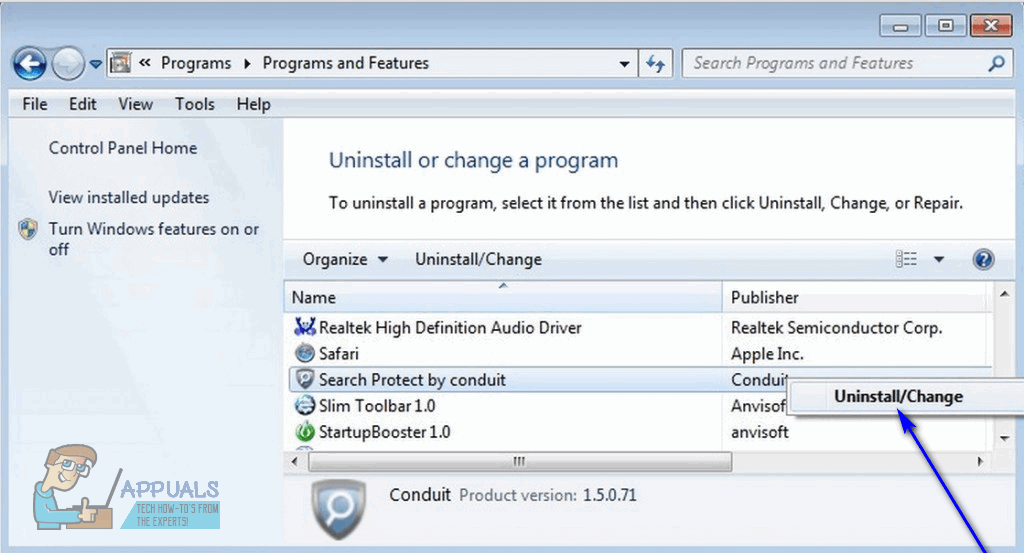Open the Tools menu

pos(195,104)
